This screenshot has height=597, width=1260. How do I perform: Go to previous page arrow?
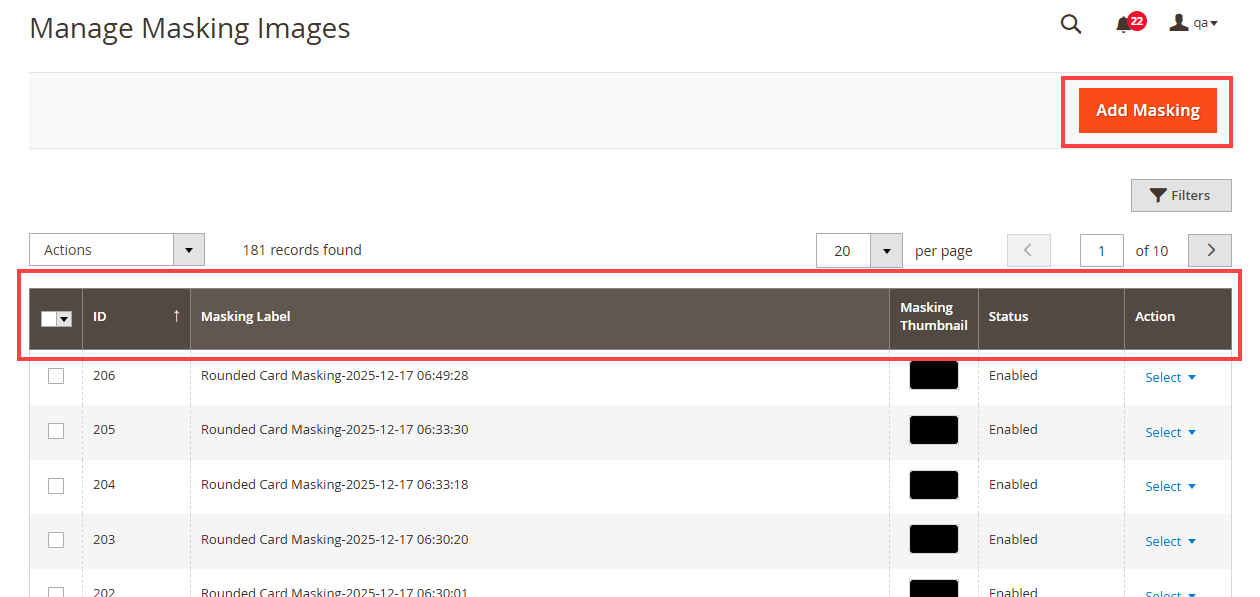(x=1028, y=250)
